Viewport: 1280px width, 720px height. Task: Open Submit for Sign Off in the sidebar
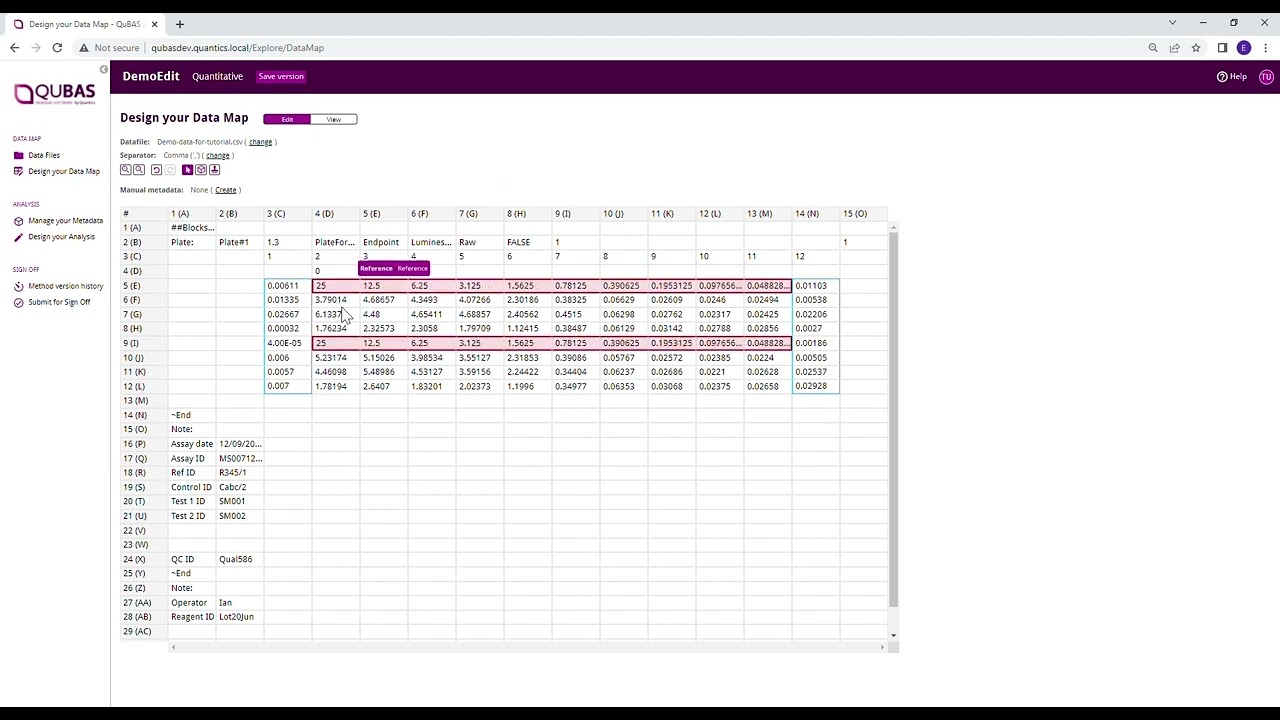59,302
